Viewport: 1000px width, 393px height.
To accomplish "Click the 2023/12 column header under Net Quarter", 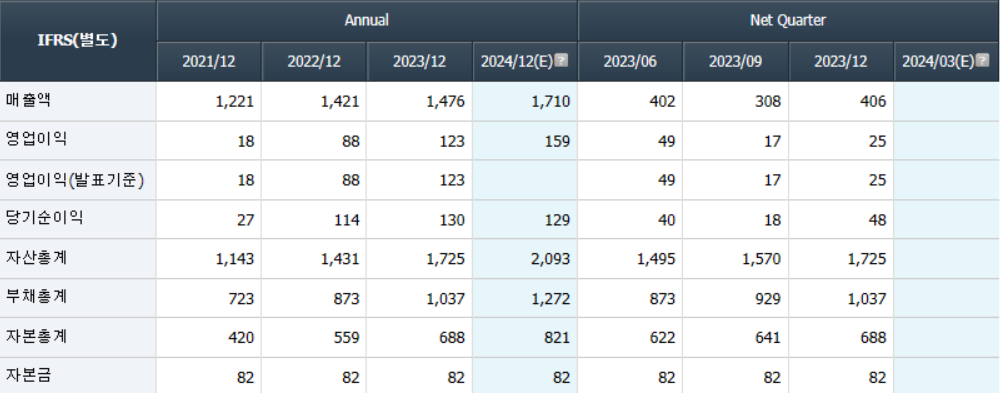I will (x=841, y=62).
